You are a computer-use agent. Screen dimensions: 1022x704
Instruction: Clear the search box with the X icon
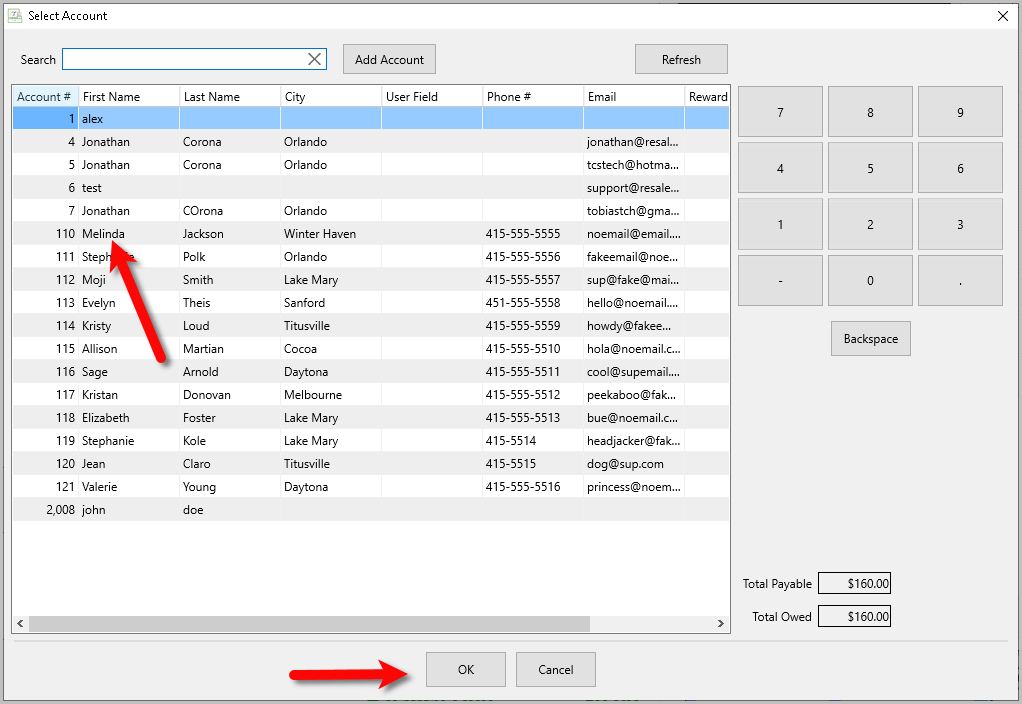pyautogui.click(x=314, y=59)
